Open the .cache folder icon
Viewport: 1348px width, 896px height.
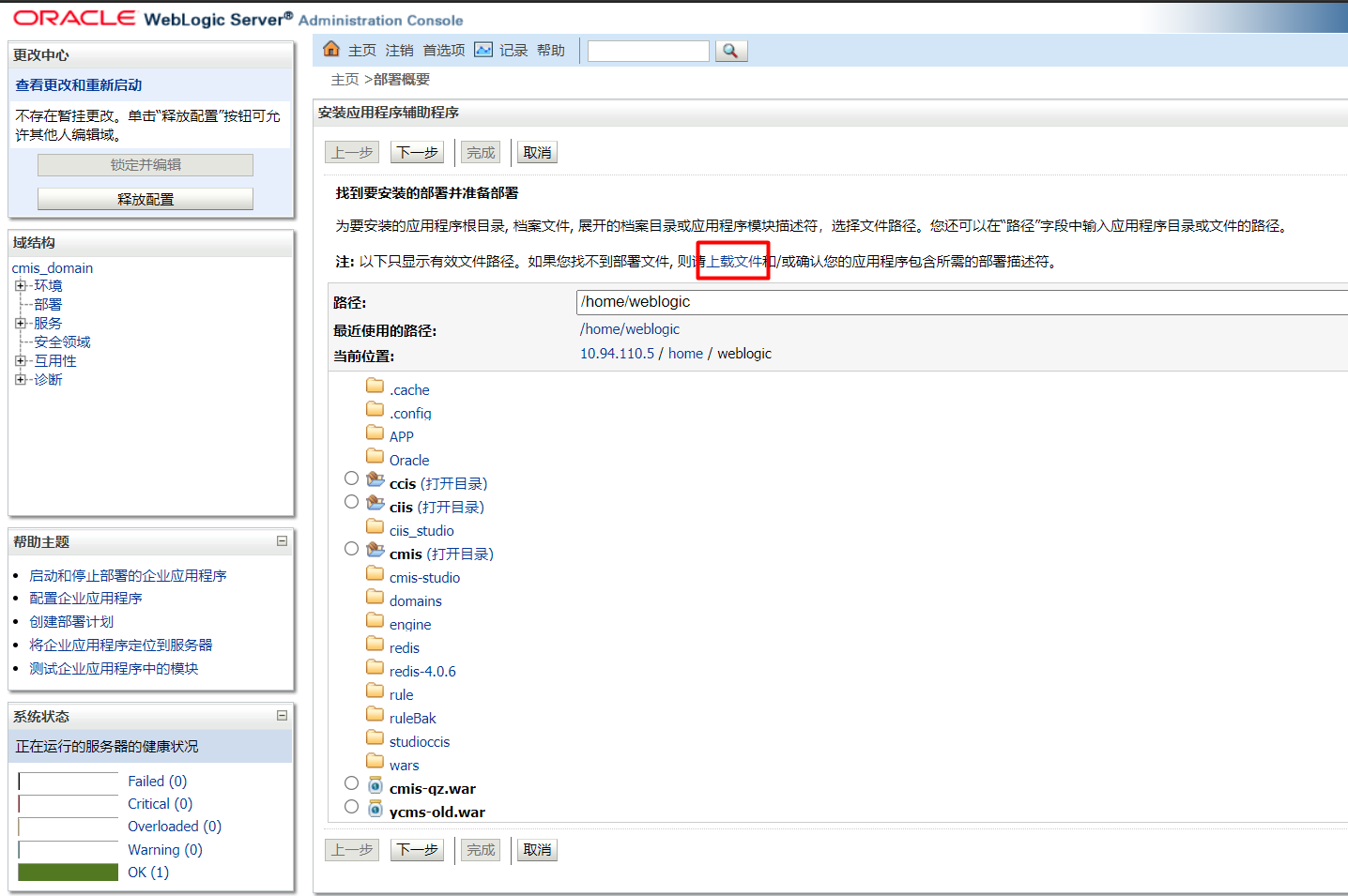point(375,386)
